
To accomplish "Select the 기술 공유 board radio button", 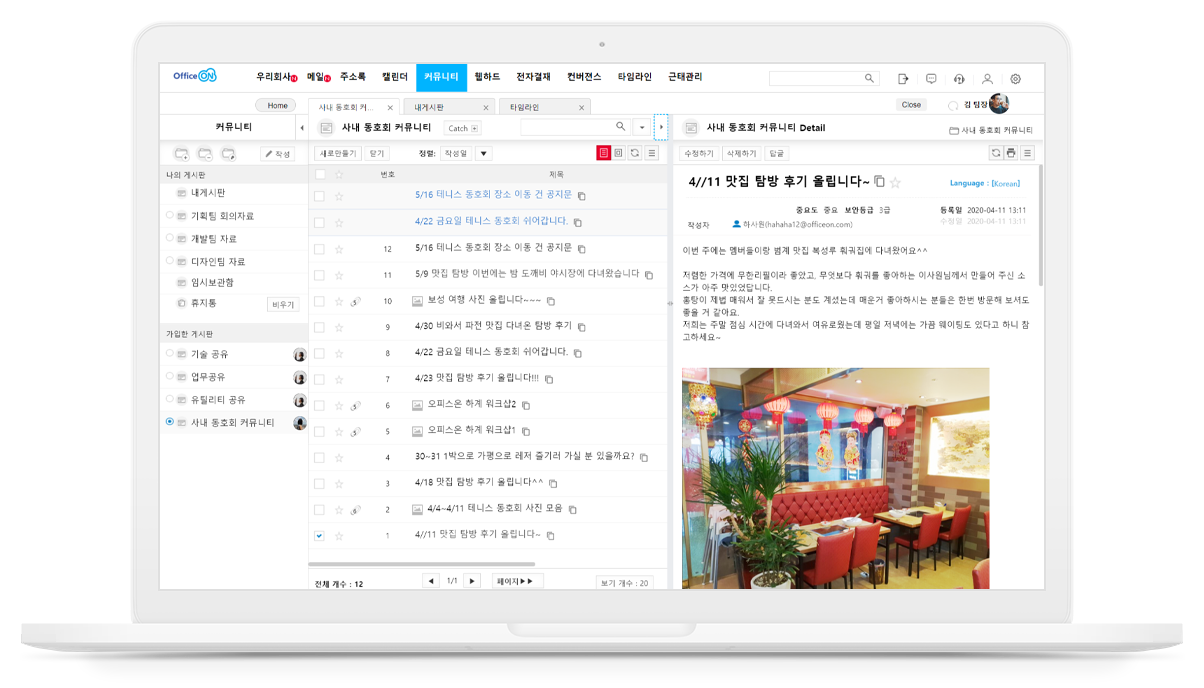I will click(x=170, y=354).
